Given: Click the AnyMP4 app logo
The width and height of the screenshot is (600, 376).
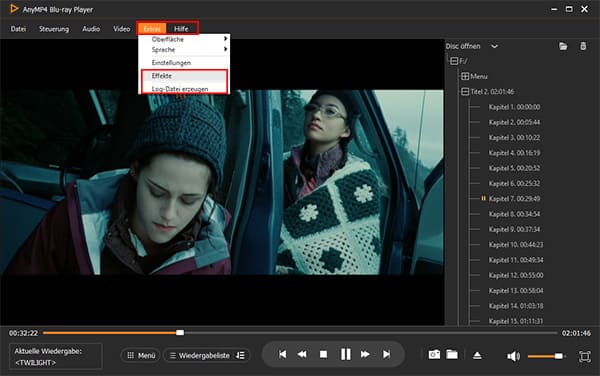Looking at the screenshot, I should pyautogui.click(x=14, y=8).
